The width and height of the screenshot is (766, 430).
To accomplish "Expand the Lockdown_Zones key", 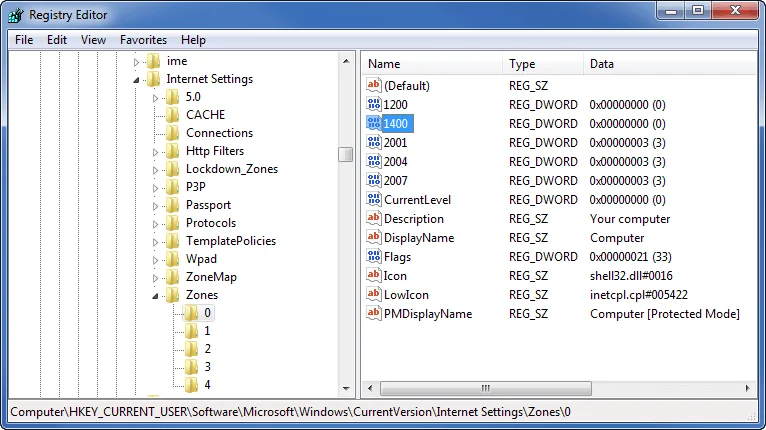I will tap(155, 170).
